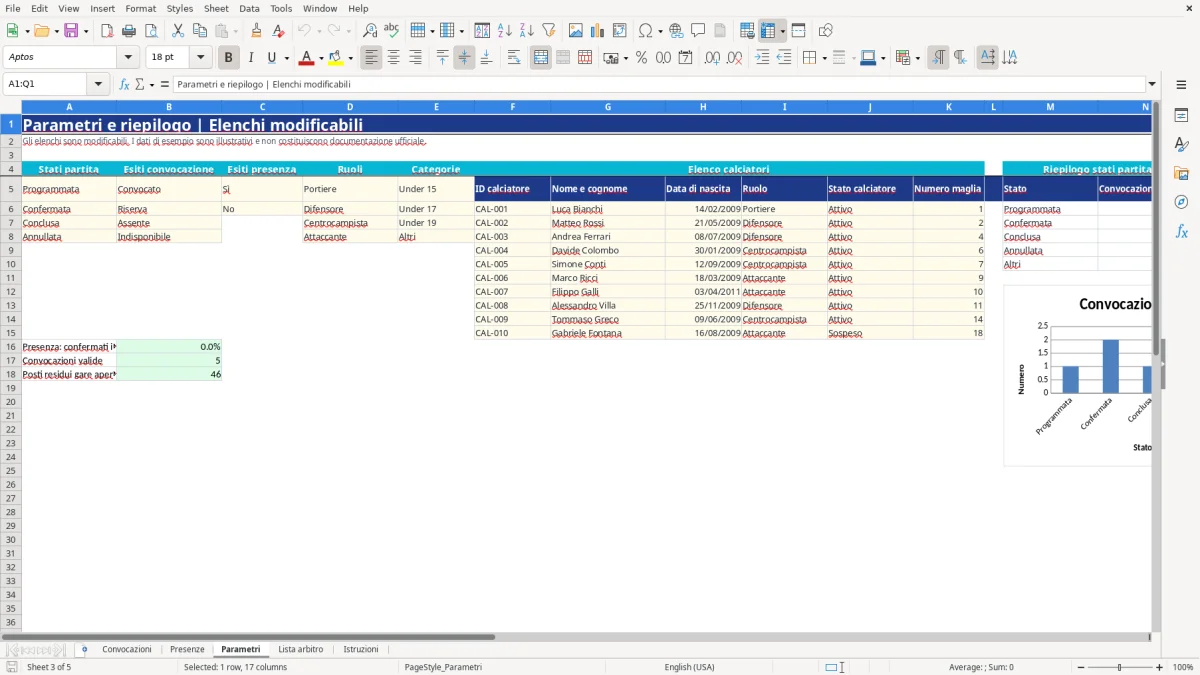Screen dimensions: 1200x675
Task: Clear direct formatting icon
Action: point(278,31)
